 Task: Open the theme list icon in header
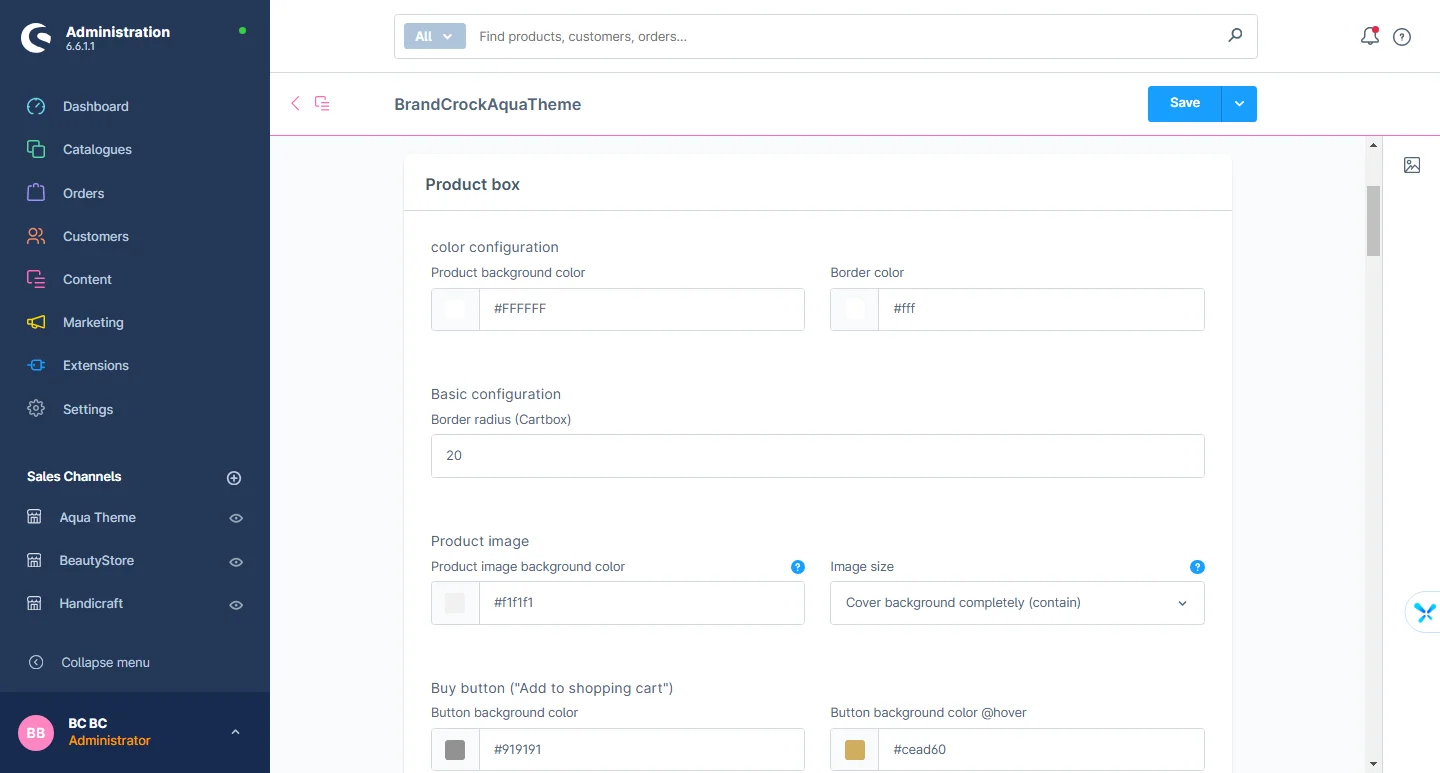[322, 103]
